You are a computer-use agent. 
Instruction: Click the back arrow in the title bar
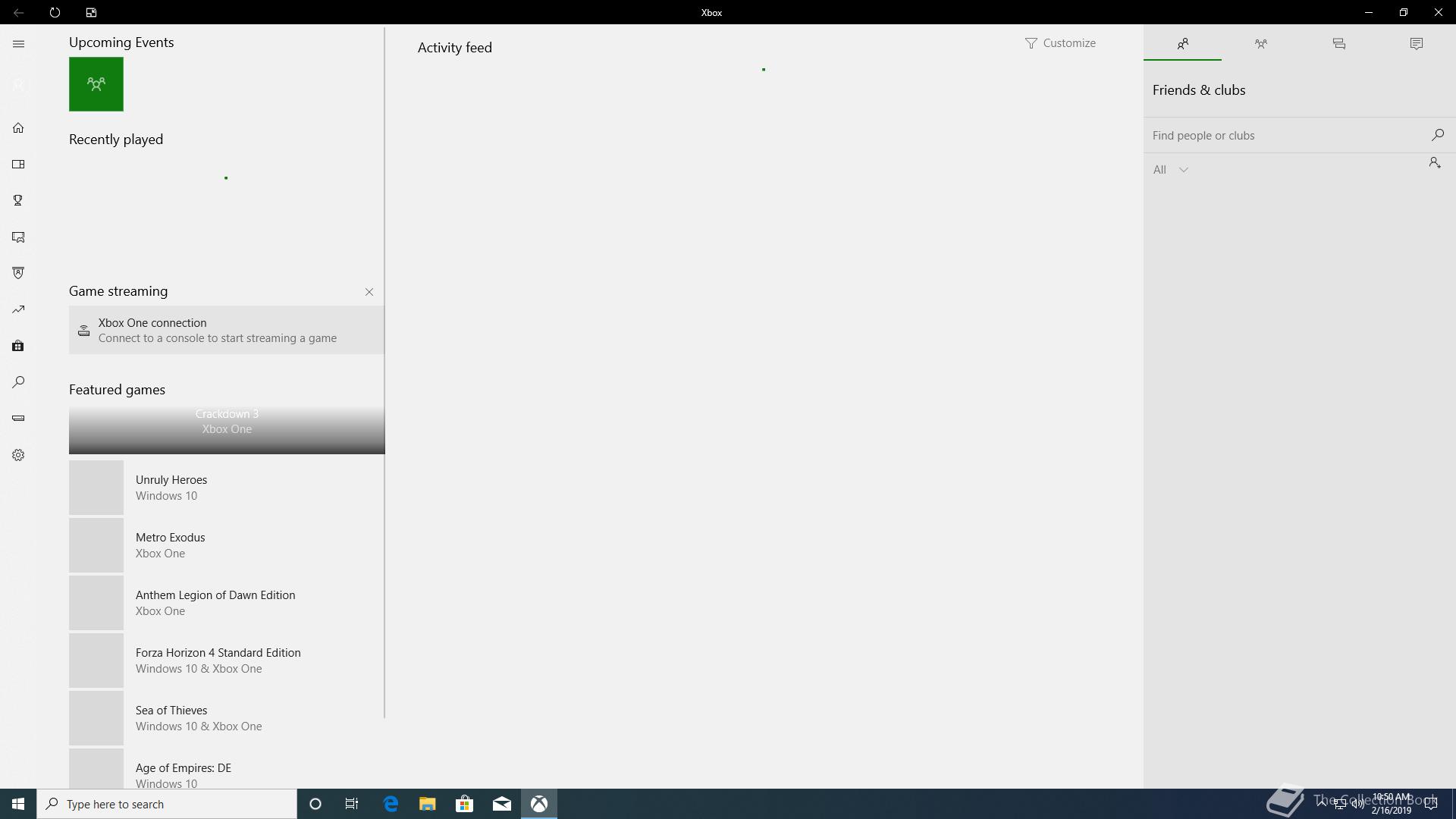[x=18, y=12]
